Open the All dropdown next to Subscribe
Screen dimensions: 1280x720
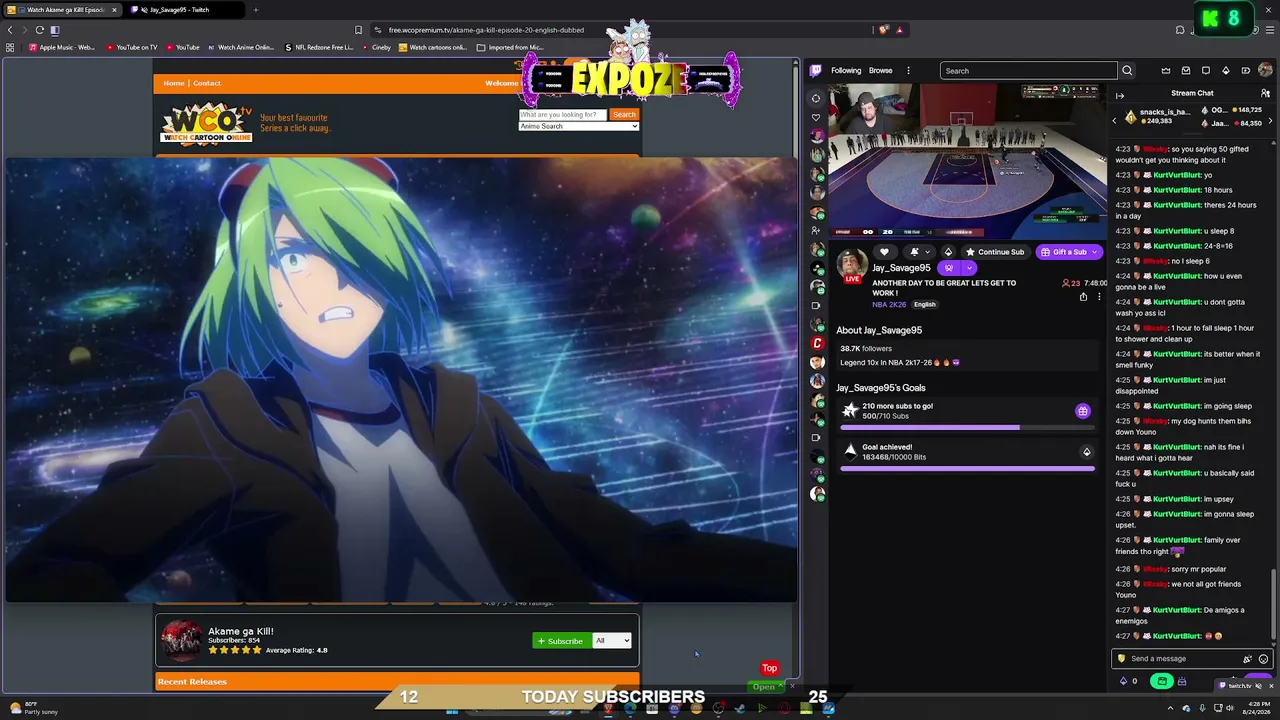tap(612, 641)
